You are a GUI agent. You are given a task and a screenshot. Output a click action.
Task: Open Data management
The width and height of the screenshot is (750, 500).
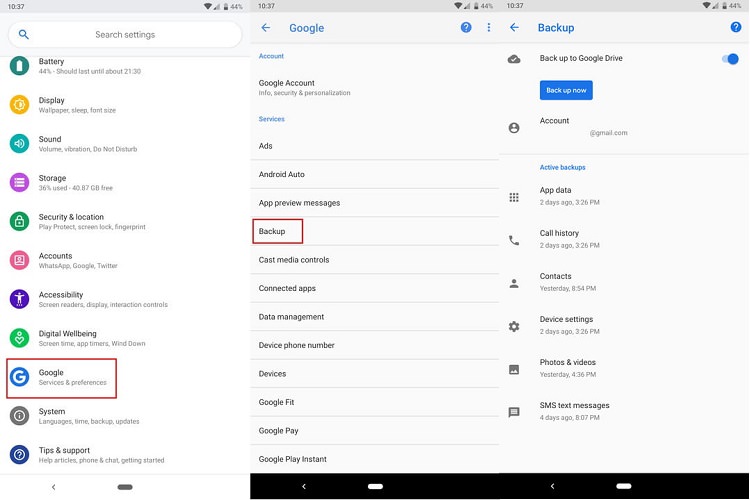(x=375, y=317)
